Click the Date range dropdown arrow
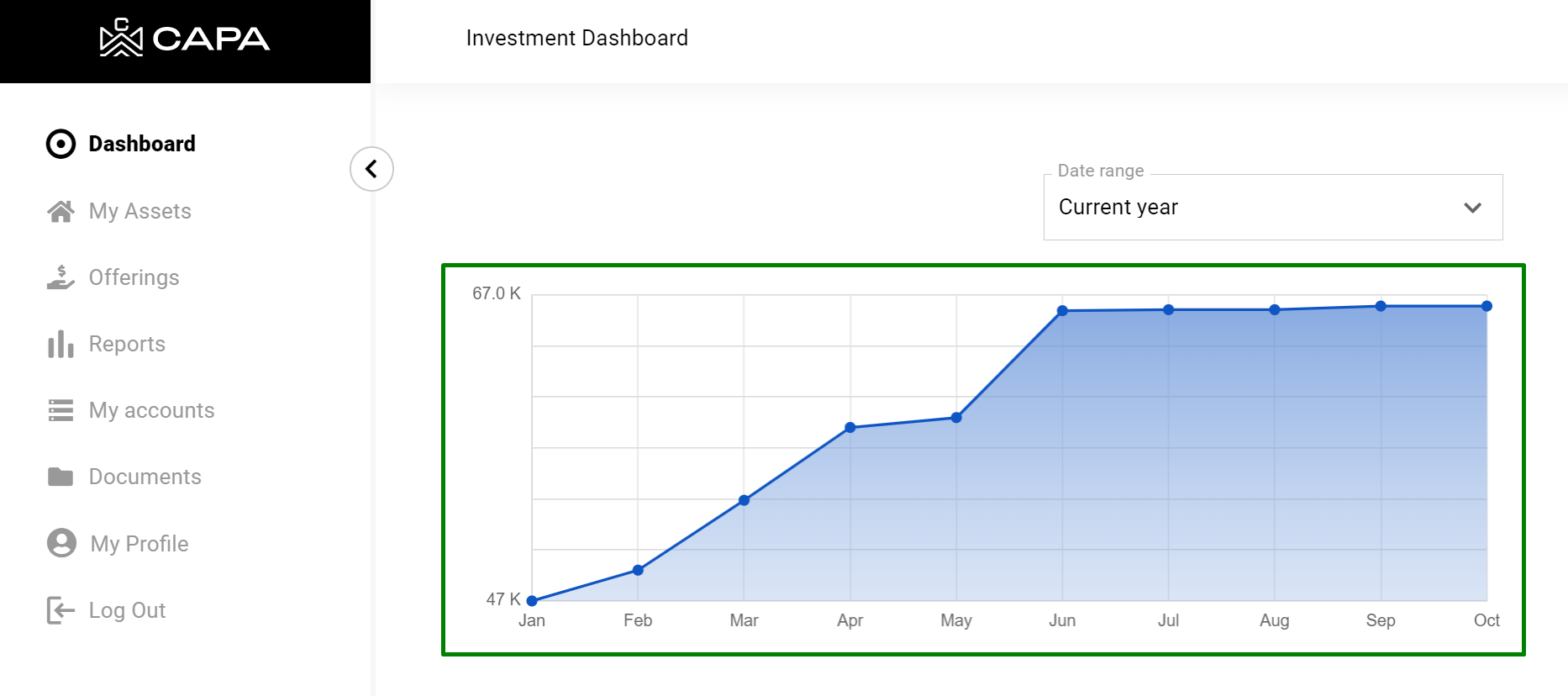The image size is (1568, 696). 1472,208
